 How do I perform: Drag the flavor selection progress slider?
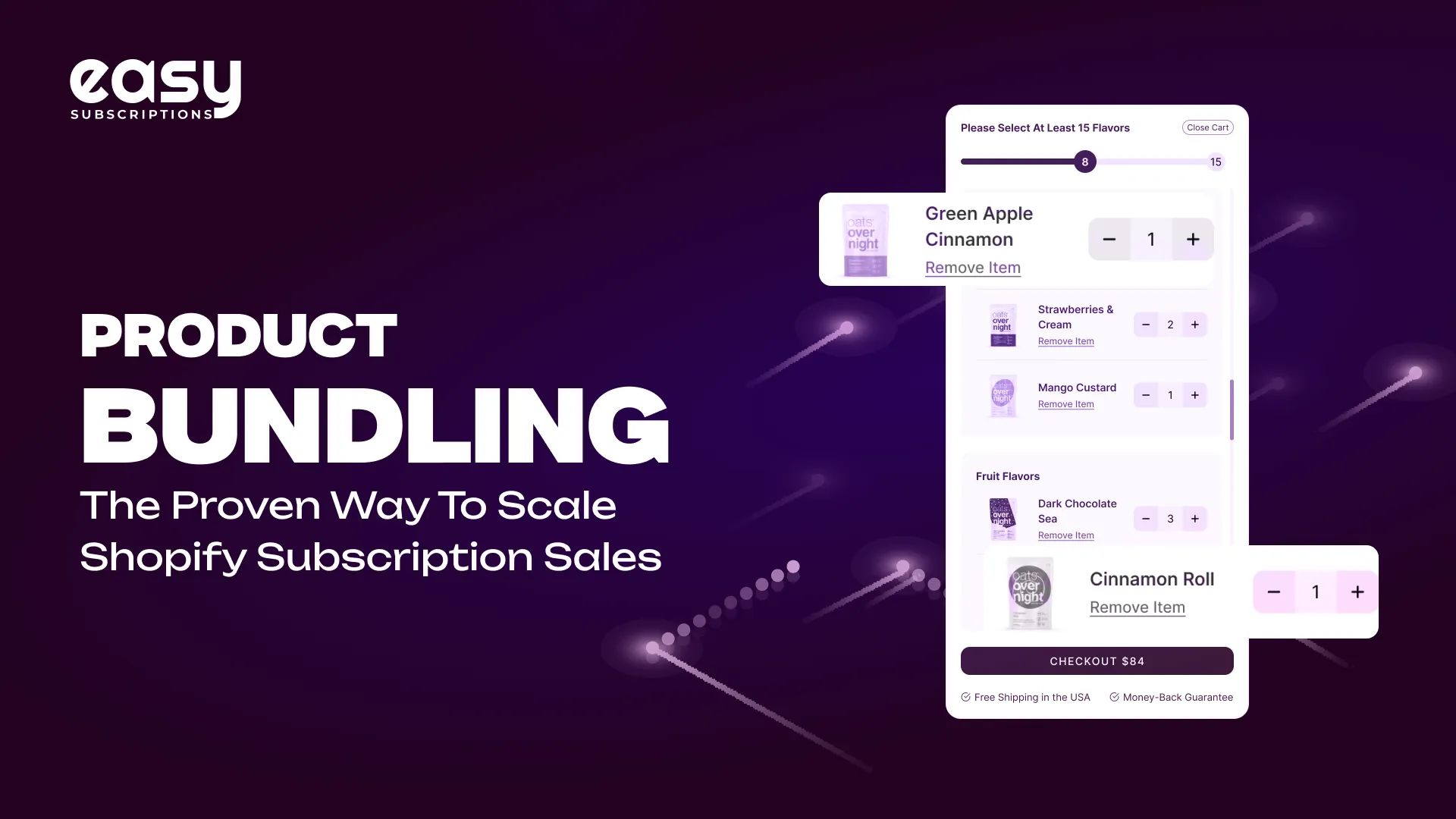1085,162
